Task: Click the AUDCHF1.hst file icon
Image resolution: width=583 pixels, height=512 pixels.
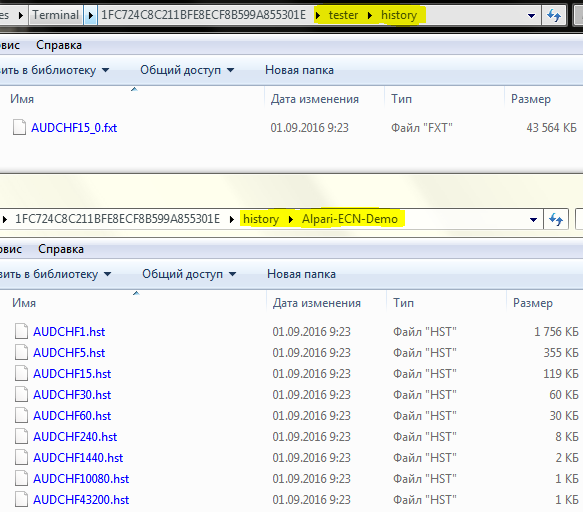Action: [22, 331]
